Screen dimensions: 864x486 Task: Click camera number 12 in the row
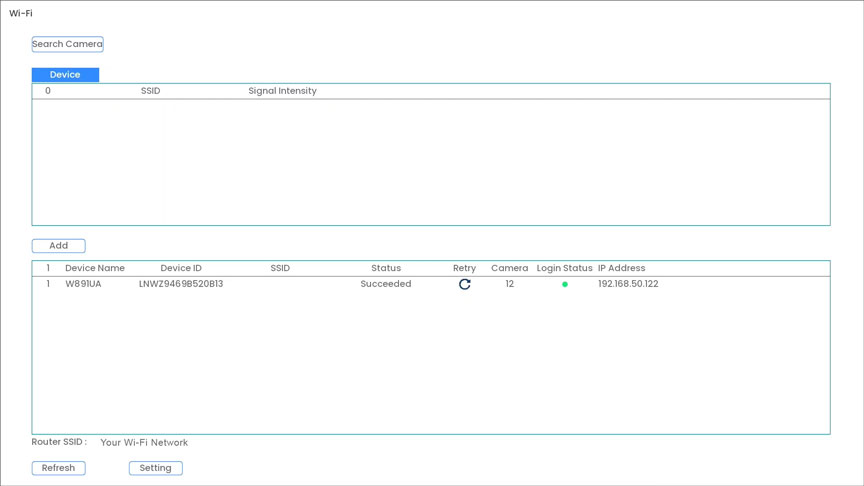click(509, 284)
